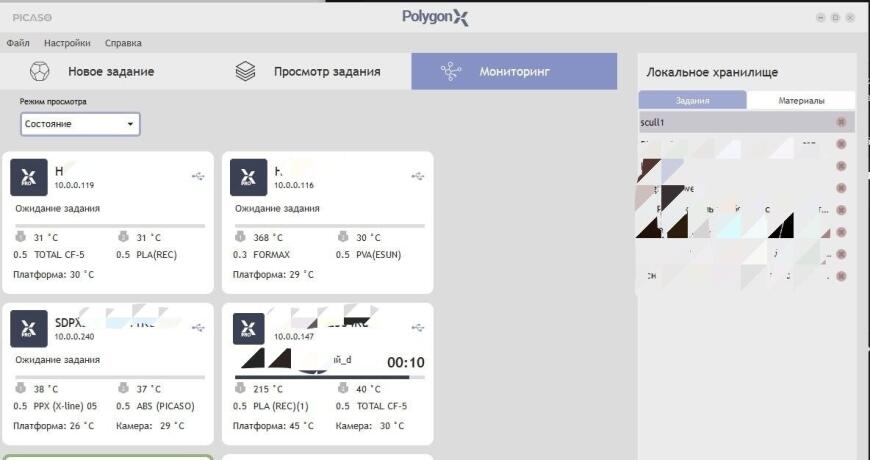Click Камера: 29 °C reading
The height and width of the screenshot is (460, 870).
150,426
